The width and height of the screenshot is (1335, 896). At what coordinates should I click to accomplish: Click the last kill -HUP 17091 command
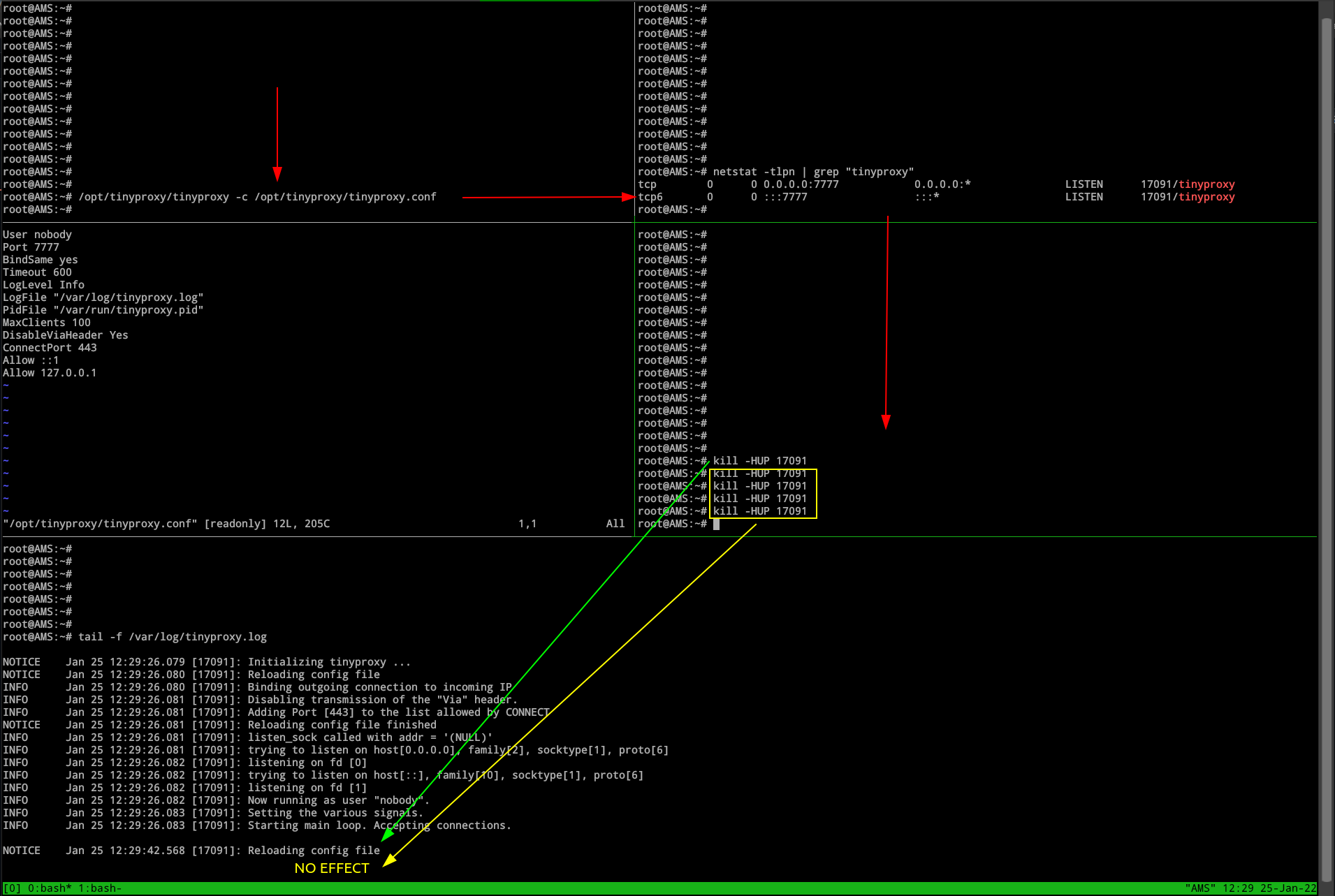click(x=760, y=511)
